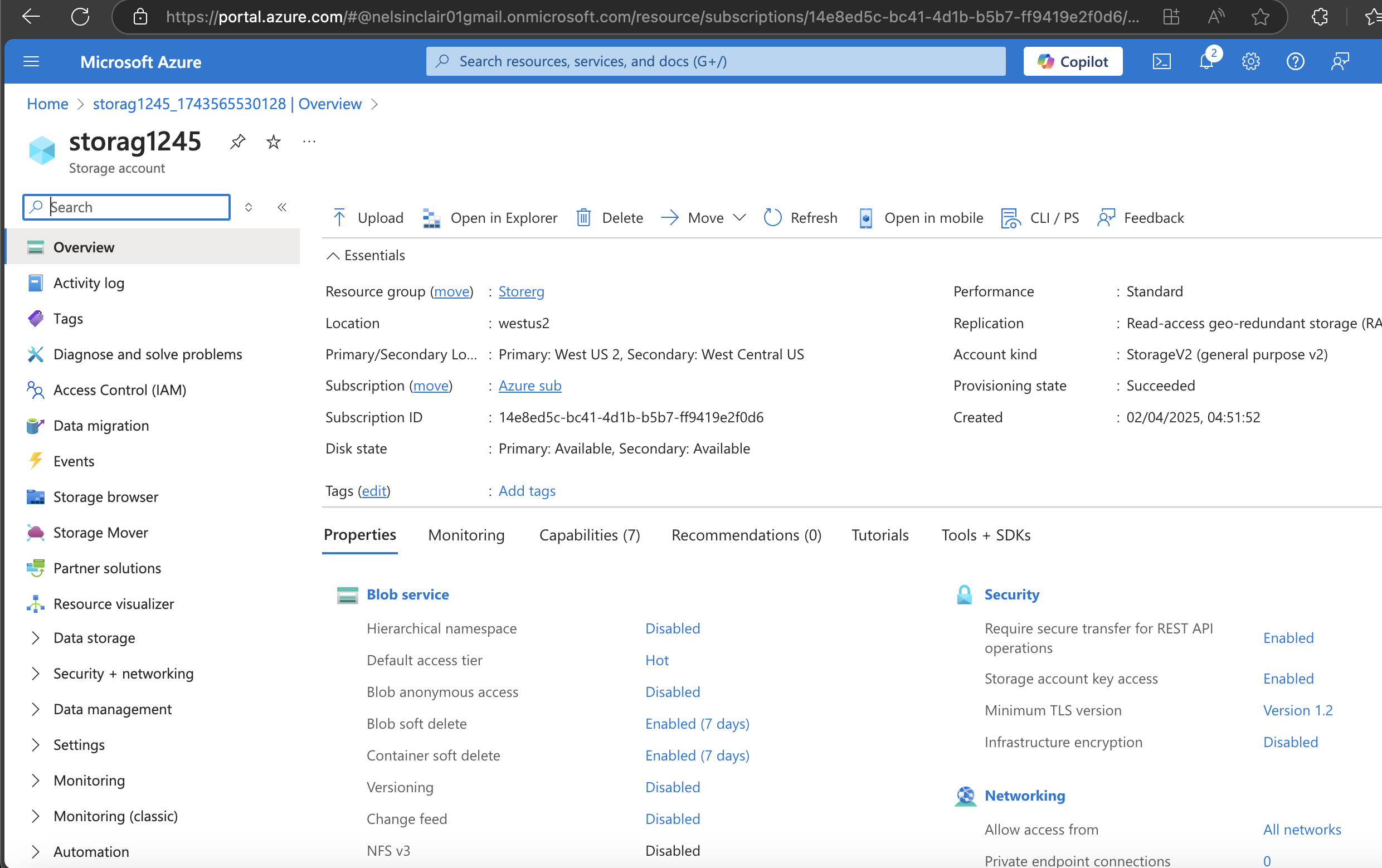The width and height of the screenshot is (1382, 868).
Task: Open Partner solutions
Action: [108, 568]
